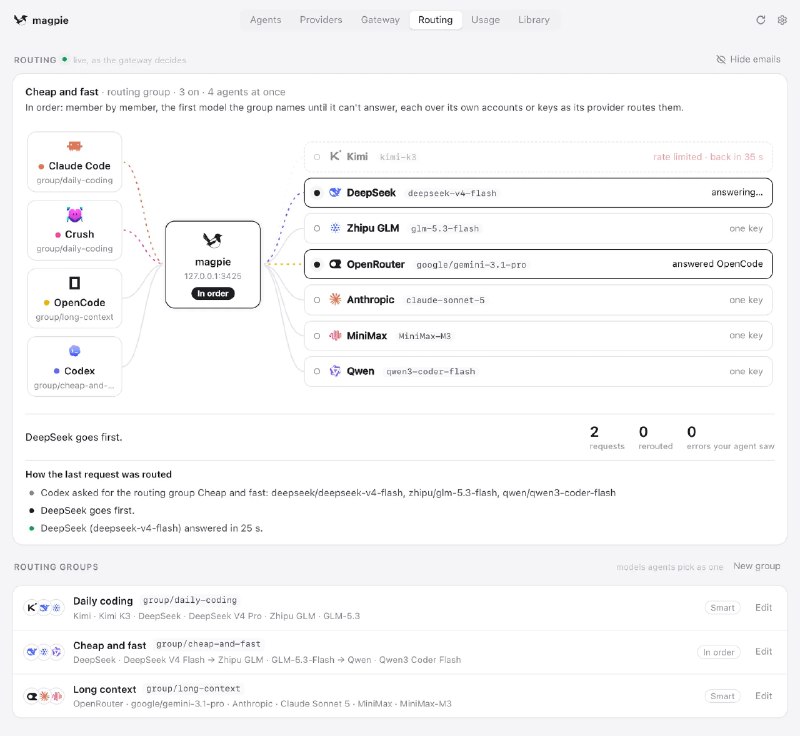
Task: Select the Qwen row radio circle
Action: (x=317, y=371)
